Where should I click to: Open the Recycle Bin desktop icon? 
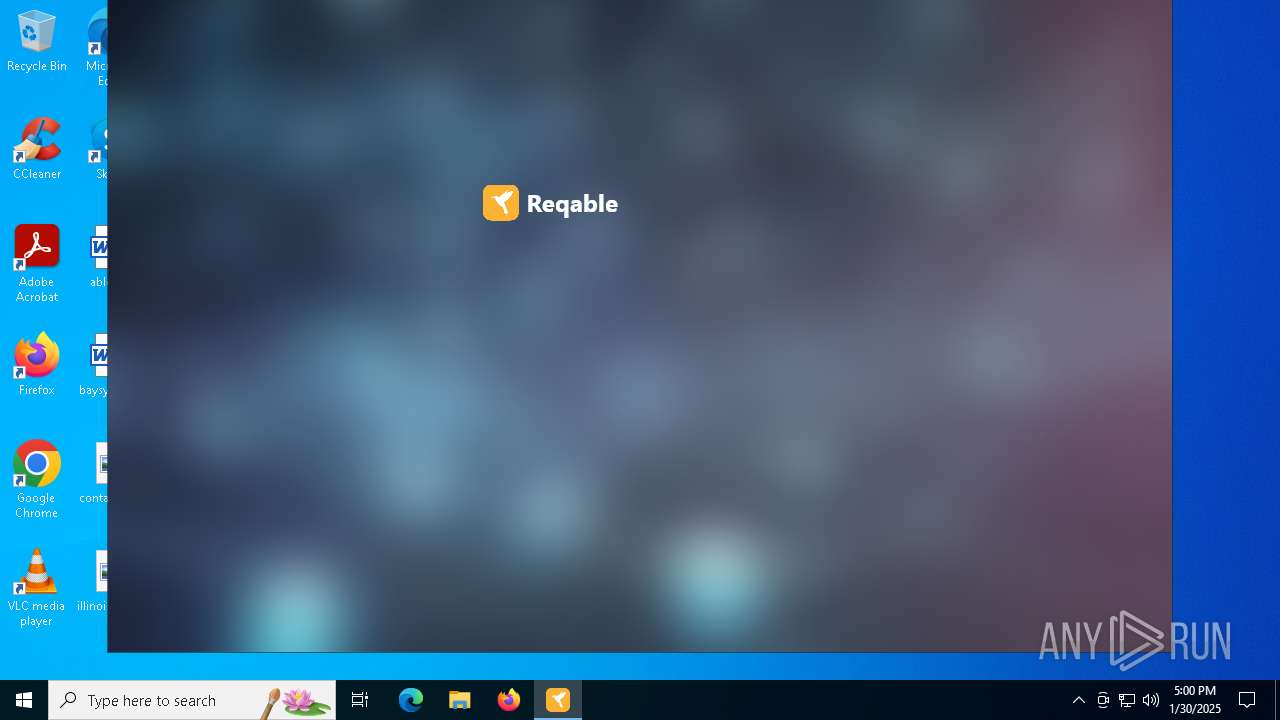pos(37,42)
